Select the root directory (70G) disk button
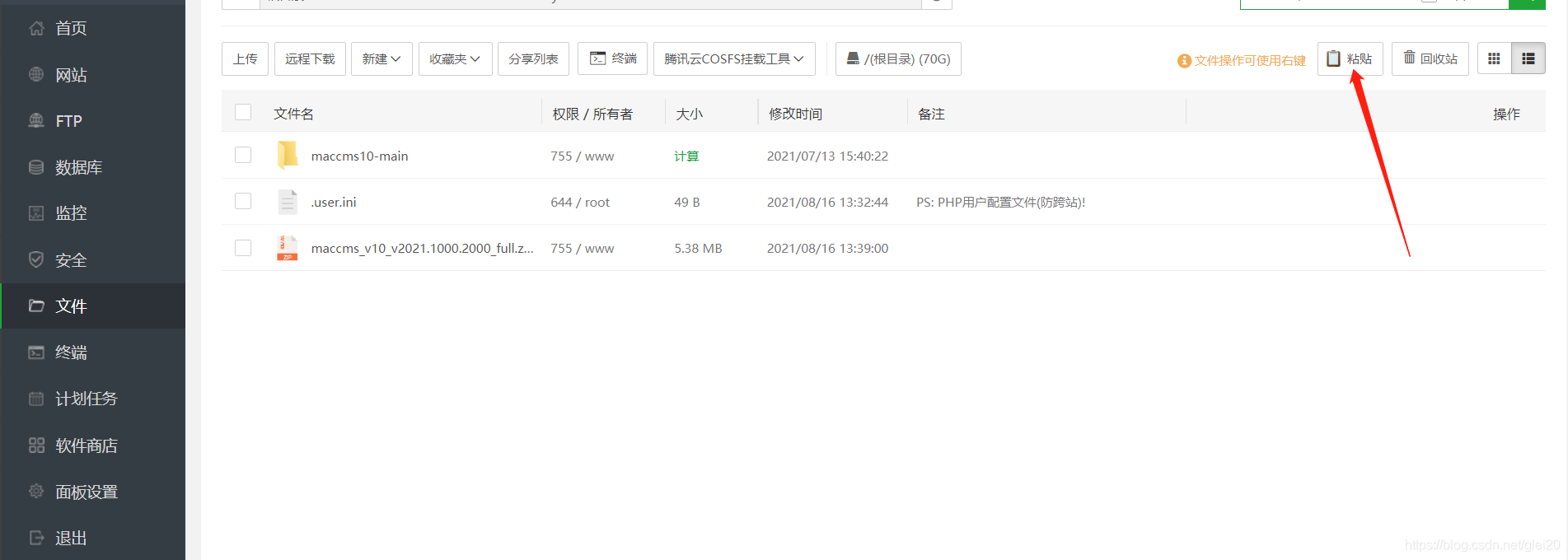Image resolution: width=1568 pixels, height=560 pixels. pos(898,58)
